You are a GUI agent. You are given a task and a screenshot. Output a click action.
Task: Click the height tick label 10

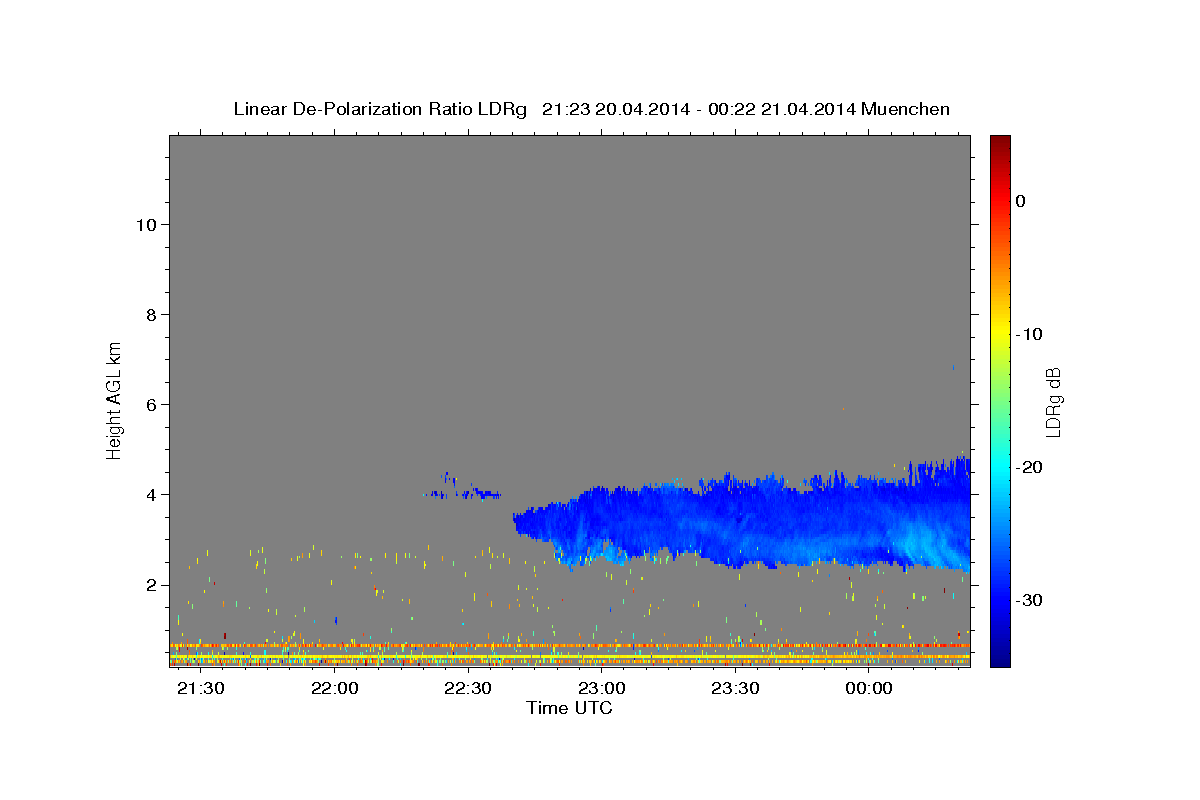(x=145, y=225)
